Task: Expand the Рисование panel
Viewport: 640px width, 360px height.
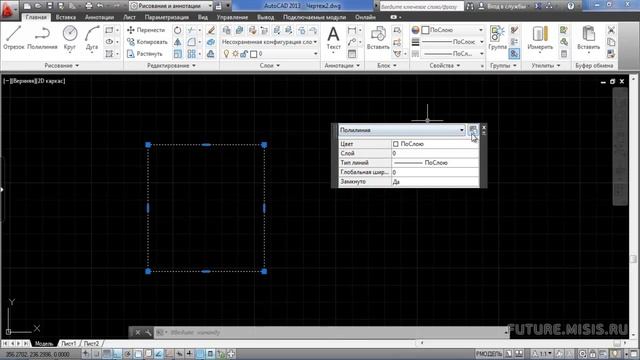Action: pyautogui.click(x=62, y=66)
